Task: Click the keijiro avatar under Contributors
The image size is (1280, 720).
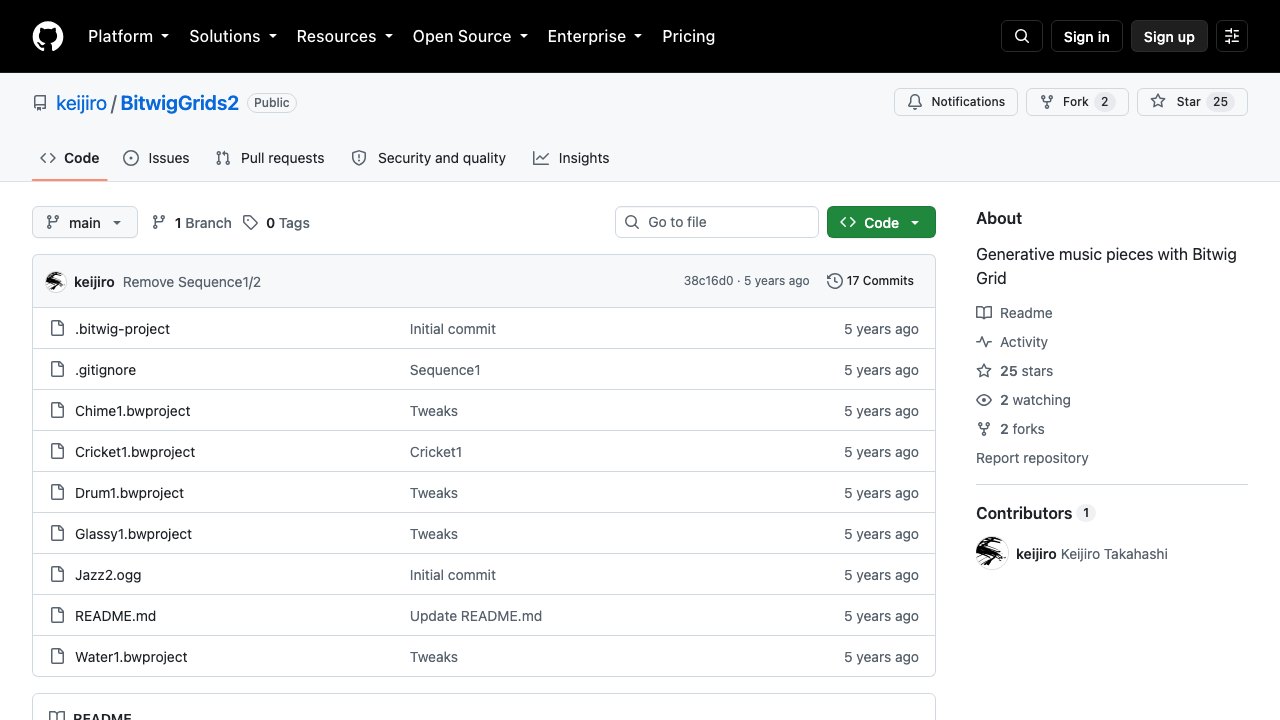Action: click(992, 553)
